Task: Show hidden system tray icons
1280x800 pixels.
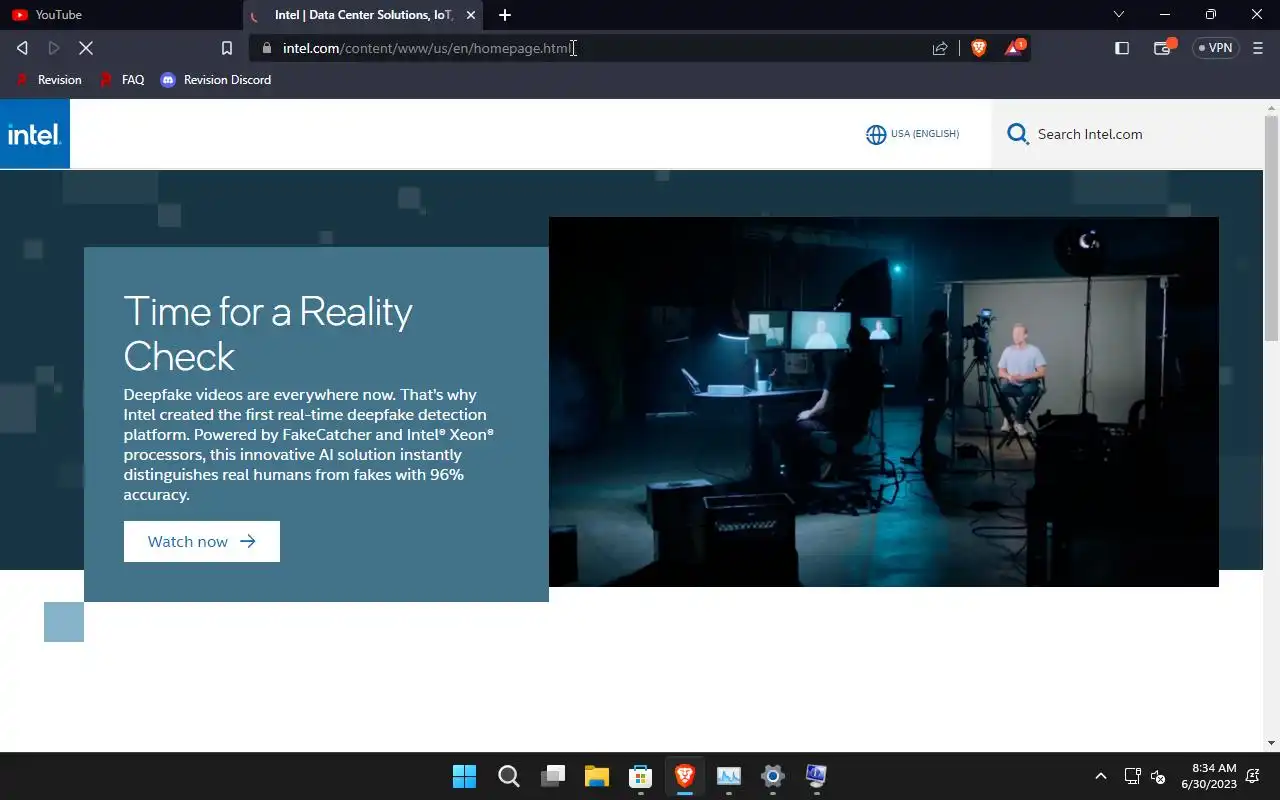Action: coord(1101,776)
